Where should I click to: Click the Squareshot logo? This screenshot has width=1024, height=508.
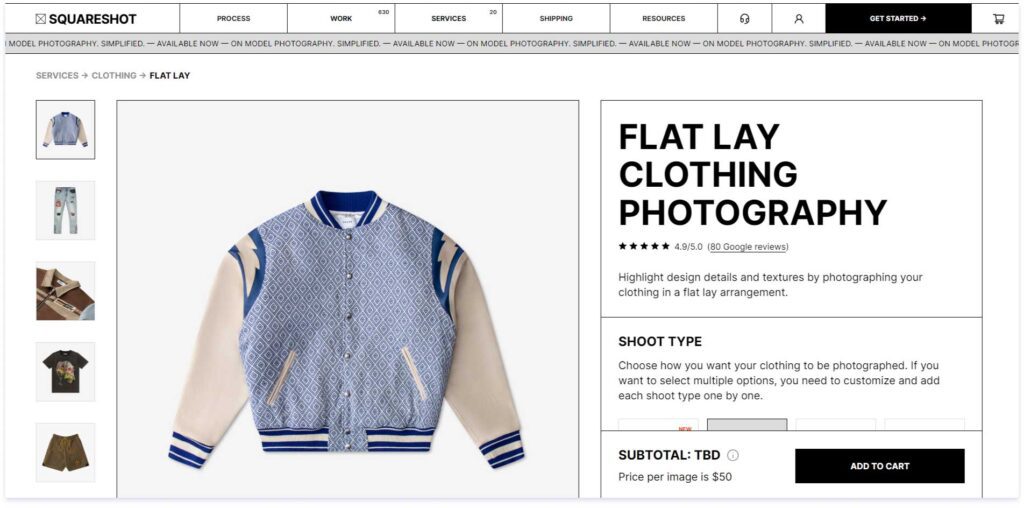tap(86, 19)
